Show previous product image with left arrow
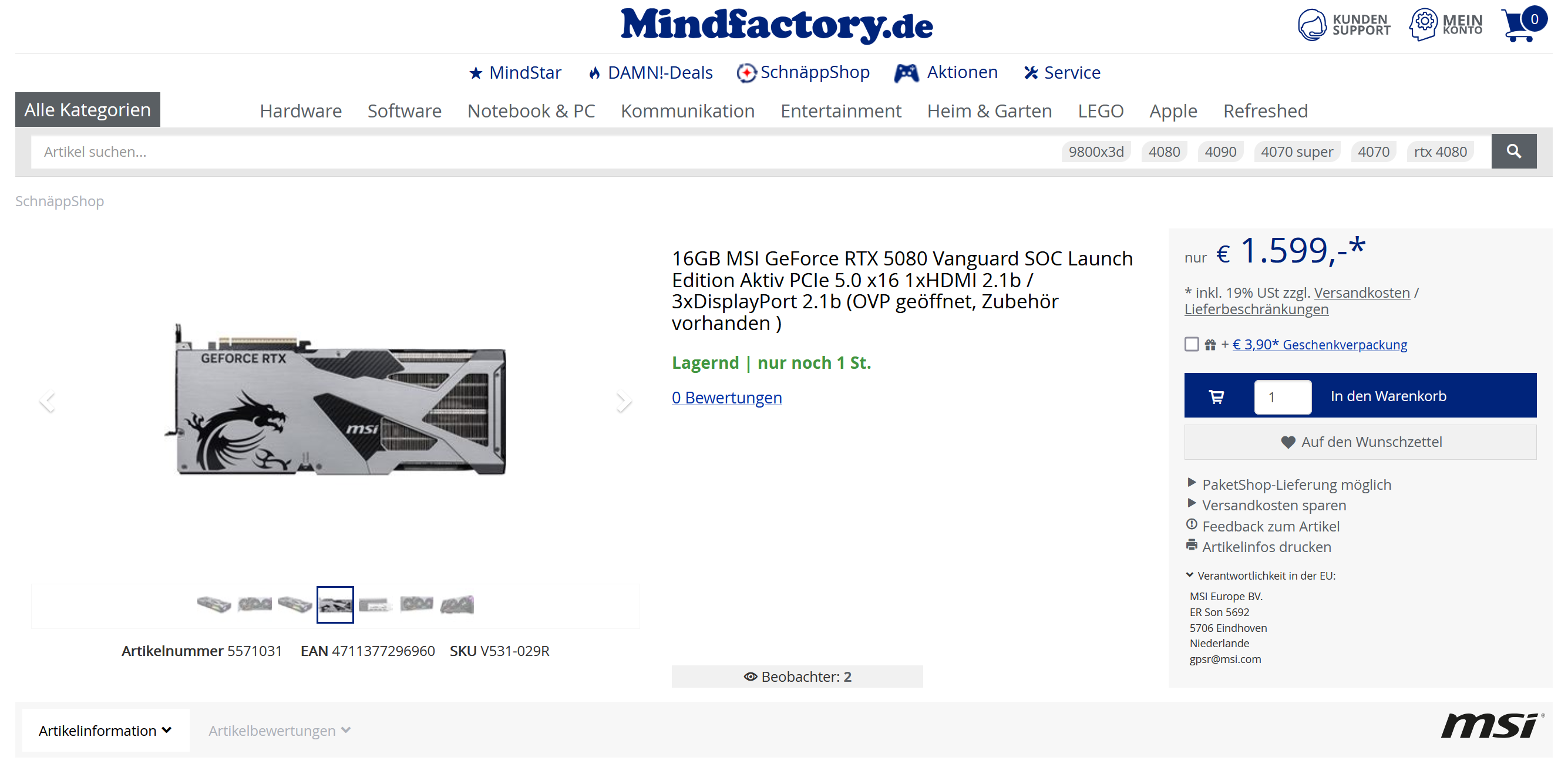This screenshot has height=774, width=1568. tap(48, 401)
